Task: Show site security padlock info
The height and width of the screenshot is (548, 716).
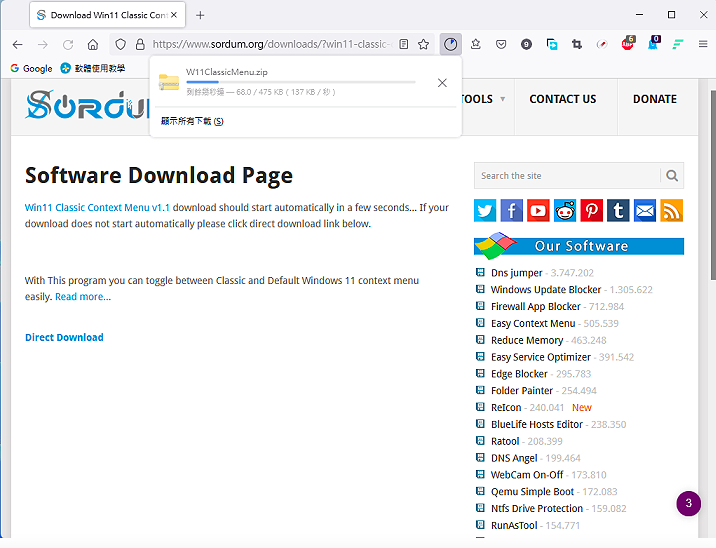Action: pyautogui.click(x=140, y=44)
